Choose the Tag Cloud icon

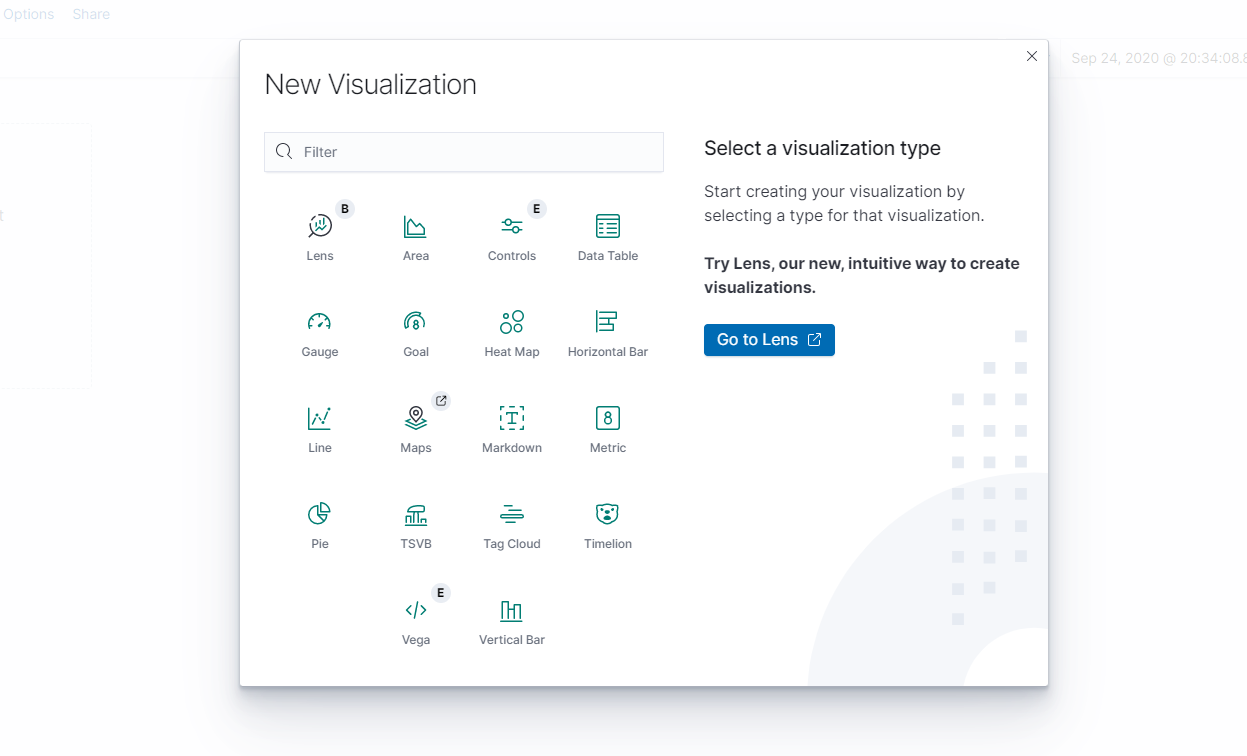coord(511,514)
